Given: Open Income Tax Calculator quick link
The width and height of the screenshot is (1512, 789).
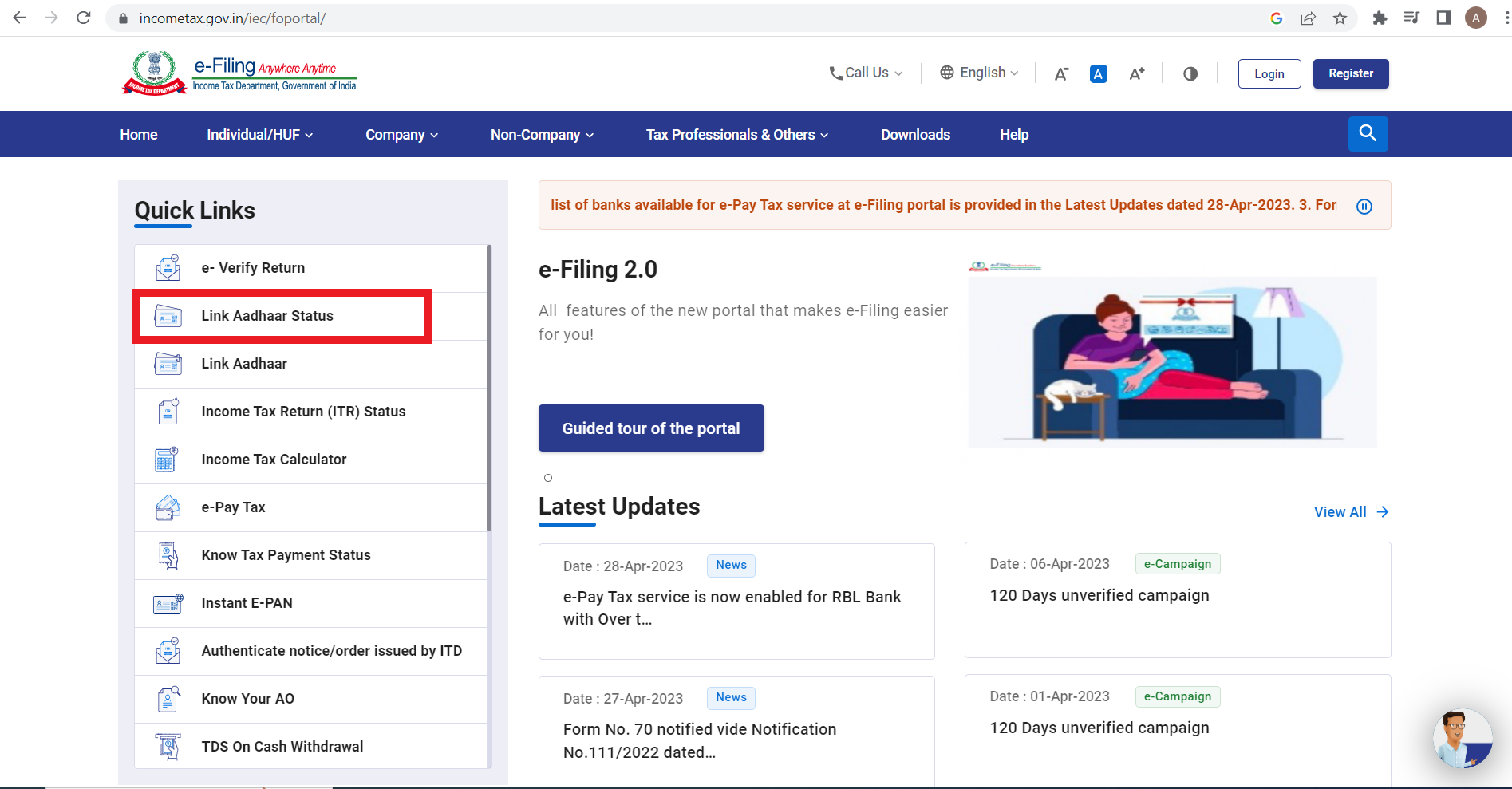Looking at the screenshot, I should [310, 460].
